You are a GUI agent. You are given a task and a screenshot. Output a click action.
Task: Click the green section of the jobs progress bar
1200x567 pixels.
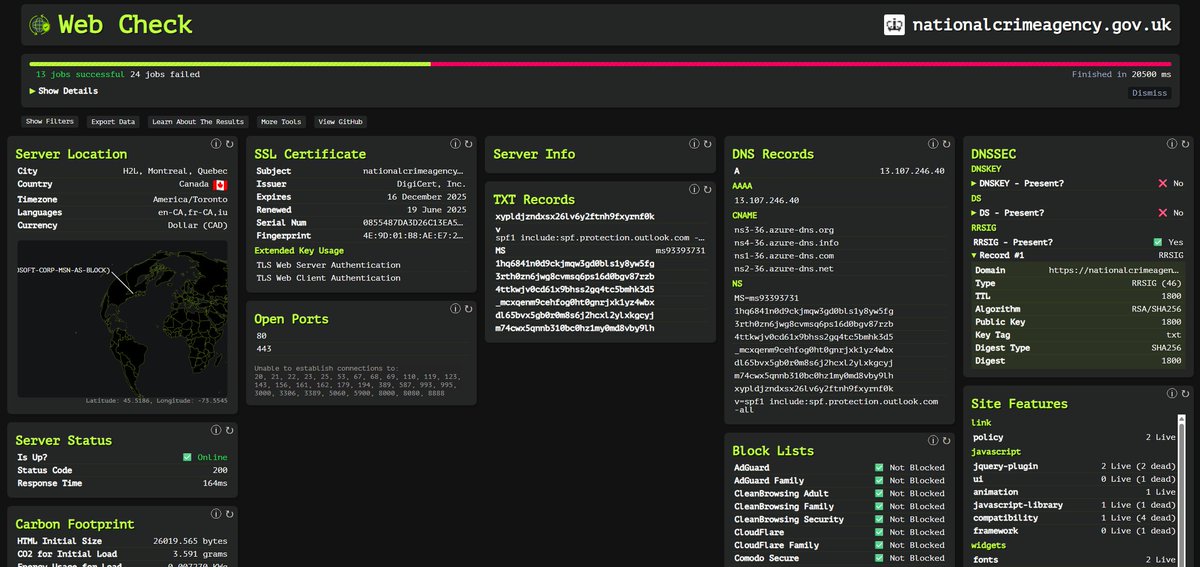click(x=230, y=63)
